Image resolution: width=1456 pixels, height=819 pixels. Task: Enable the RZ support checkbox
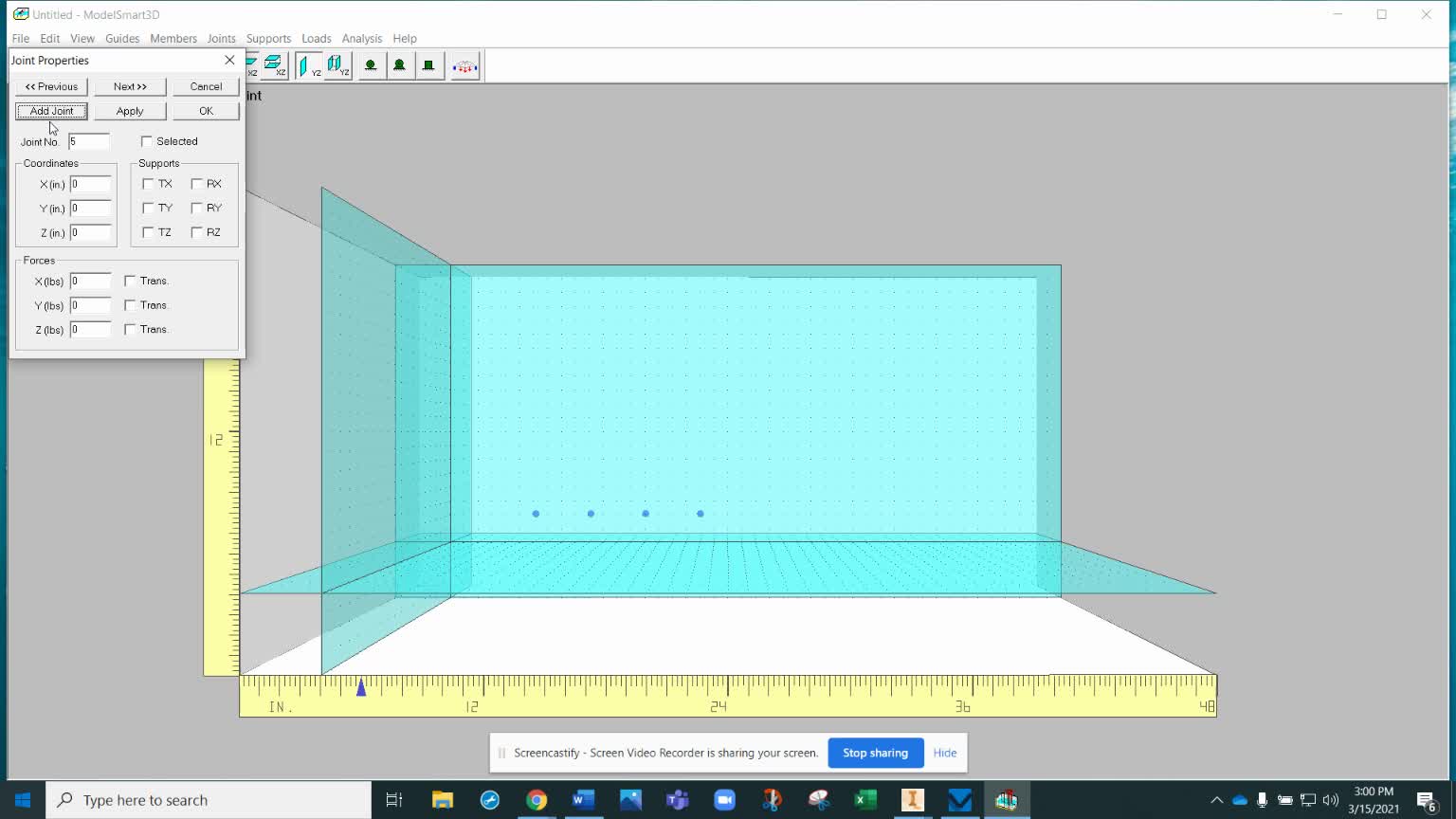197,232
